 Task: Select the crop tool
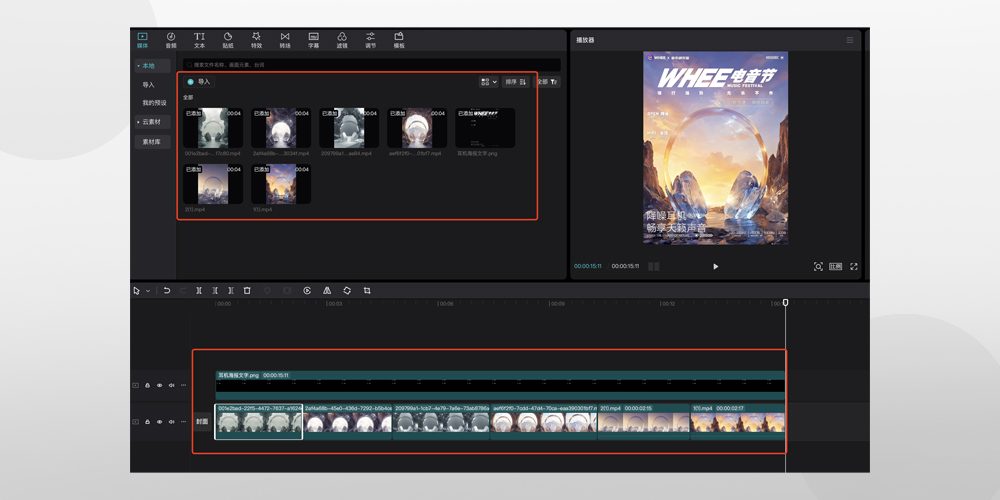367,291
